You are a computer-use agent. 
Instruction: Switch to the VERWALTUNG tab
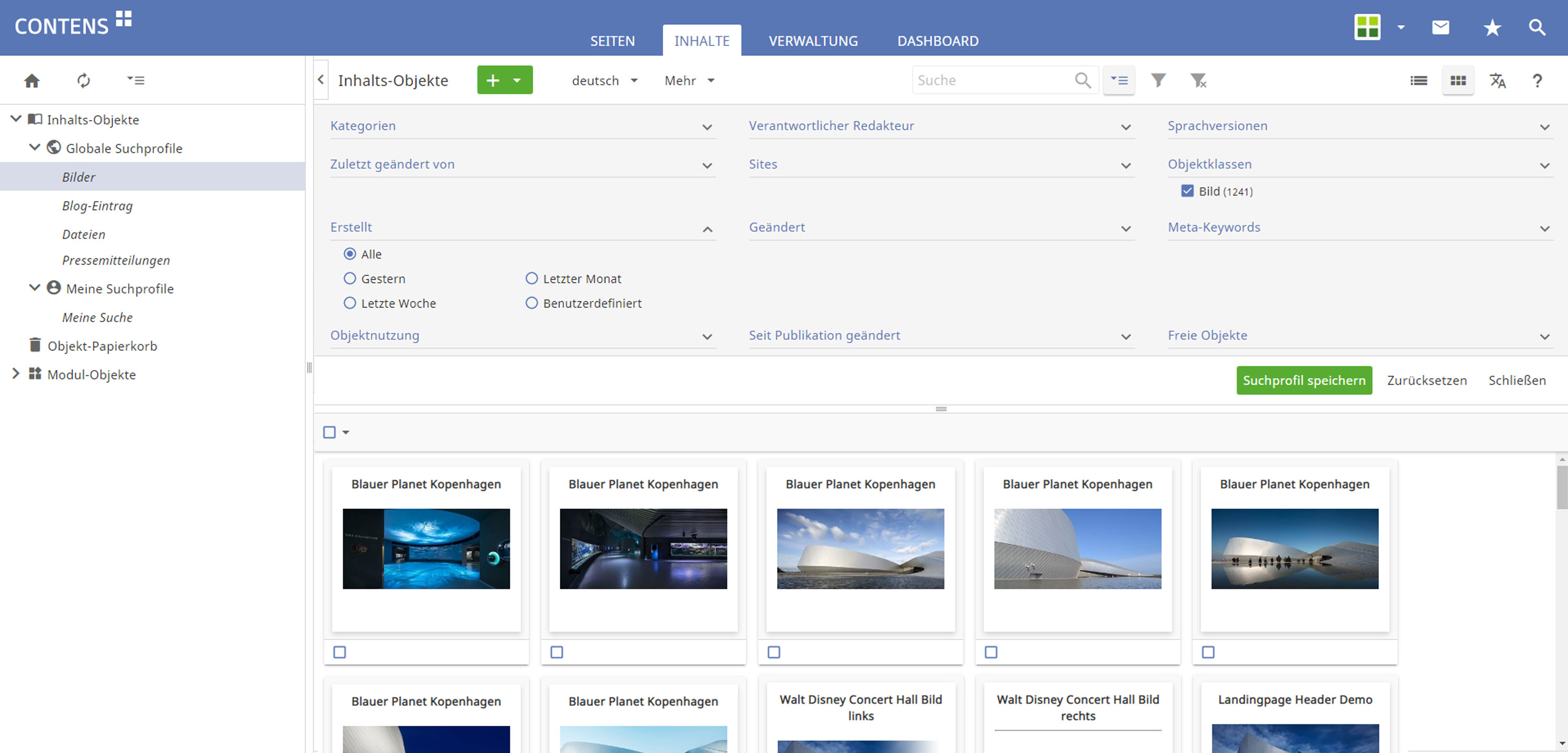813,40
